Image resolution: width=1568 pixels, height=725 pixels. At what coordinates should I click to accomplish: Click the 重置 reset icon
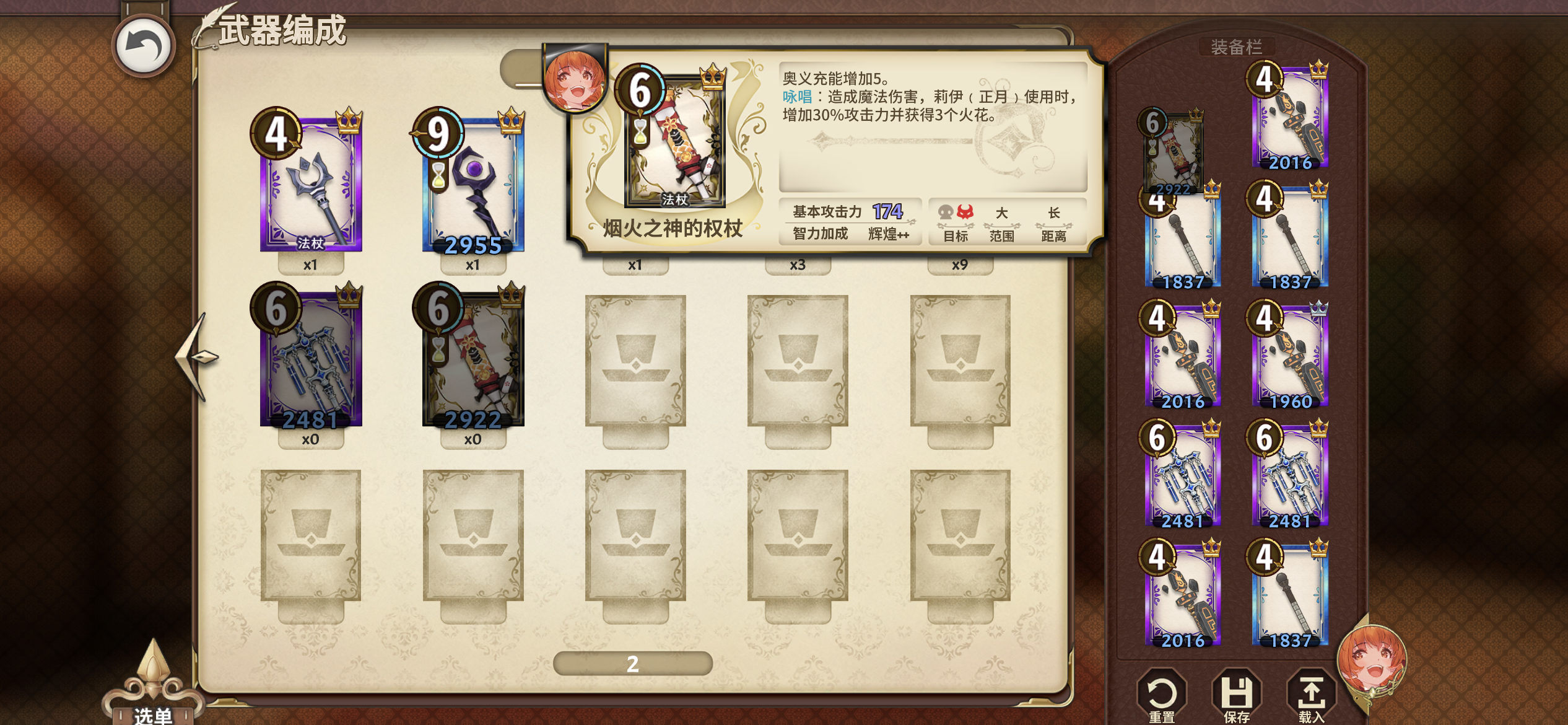(1161, 695)
